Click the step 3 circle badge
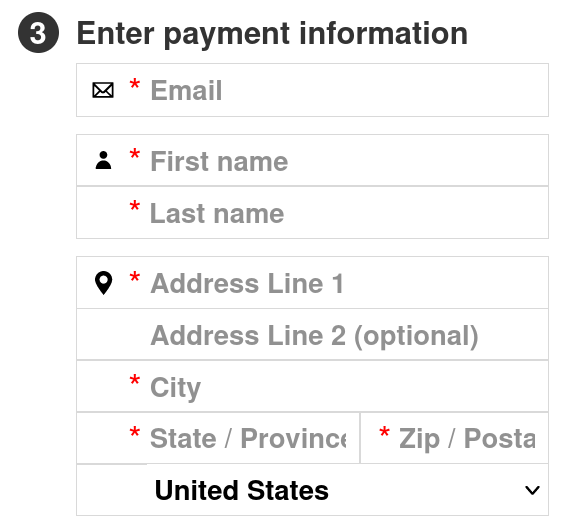Viewport: 574px width, 522px height. [38, 33]
